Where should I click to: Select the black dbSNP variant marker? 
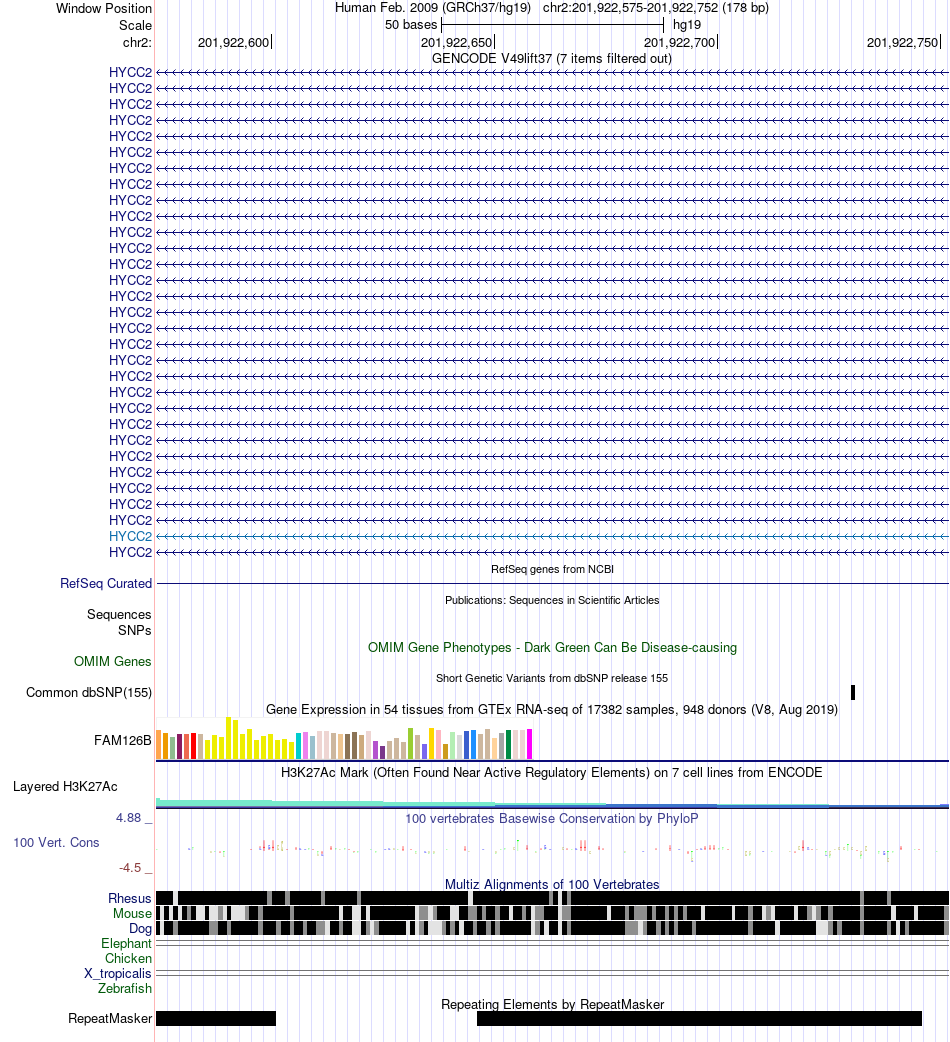(853, 692)
